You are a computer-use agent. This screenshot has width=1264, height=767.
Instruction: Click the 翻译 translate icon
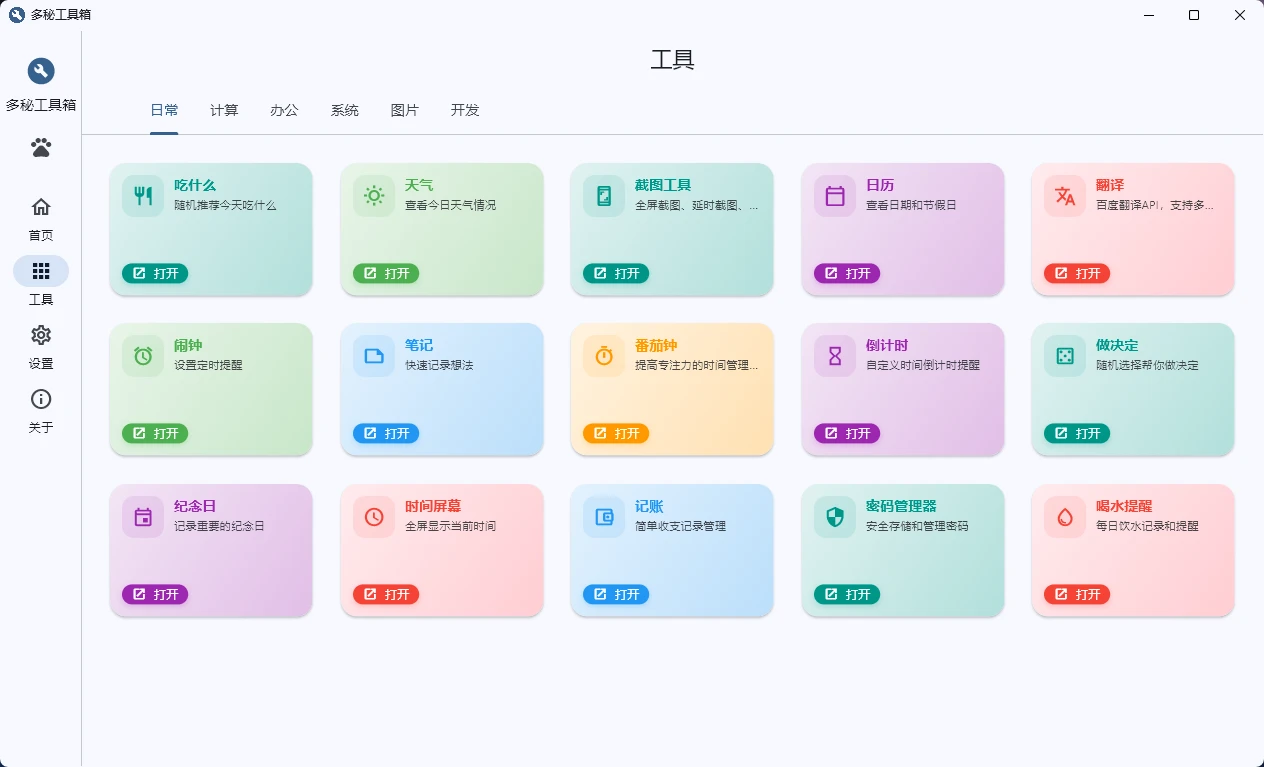pos(1064,195)
